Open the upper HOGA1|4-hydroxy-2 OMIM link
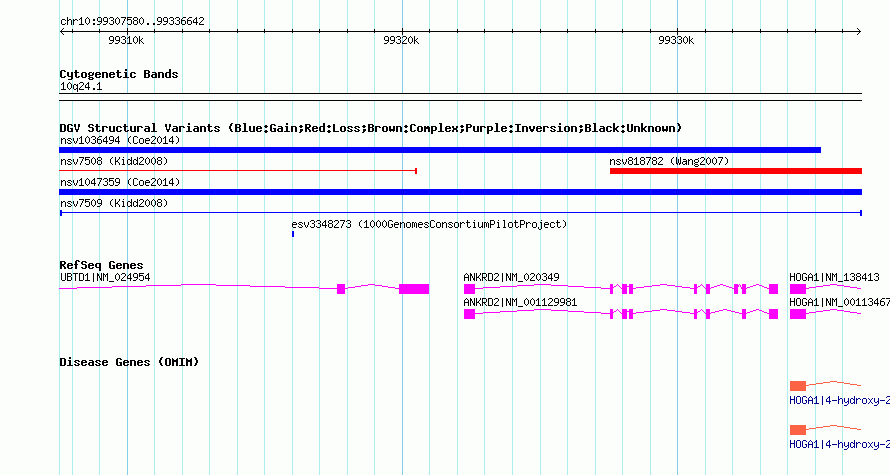890x475 pixels. [x=839, y=400]
